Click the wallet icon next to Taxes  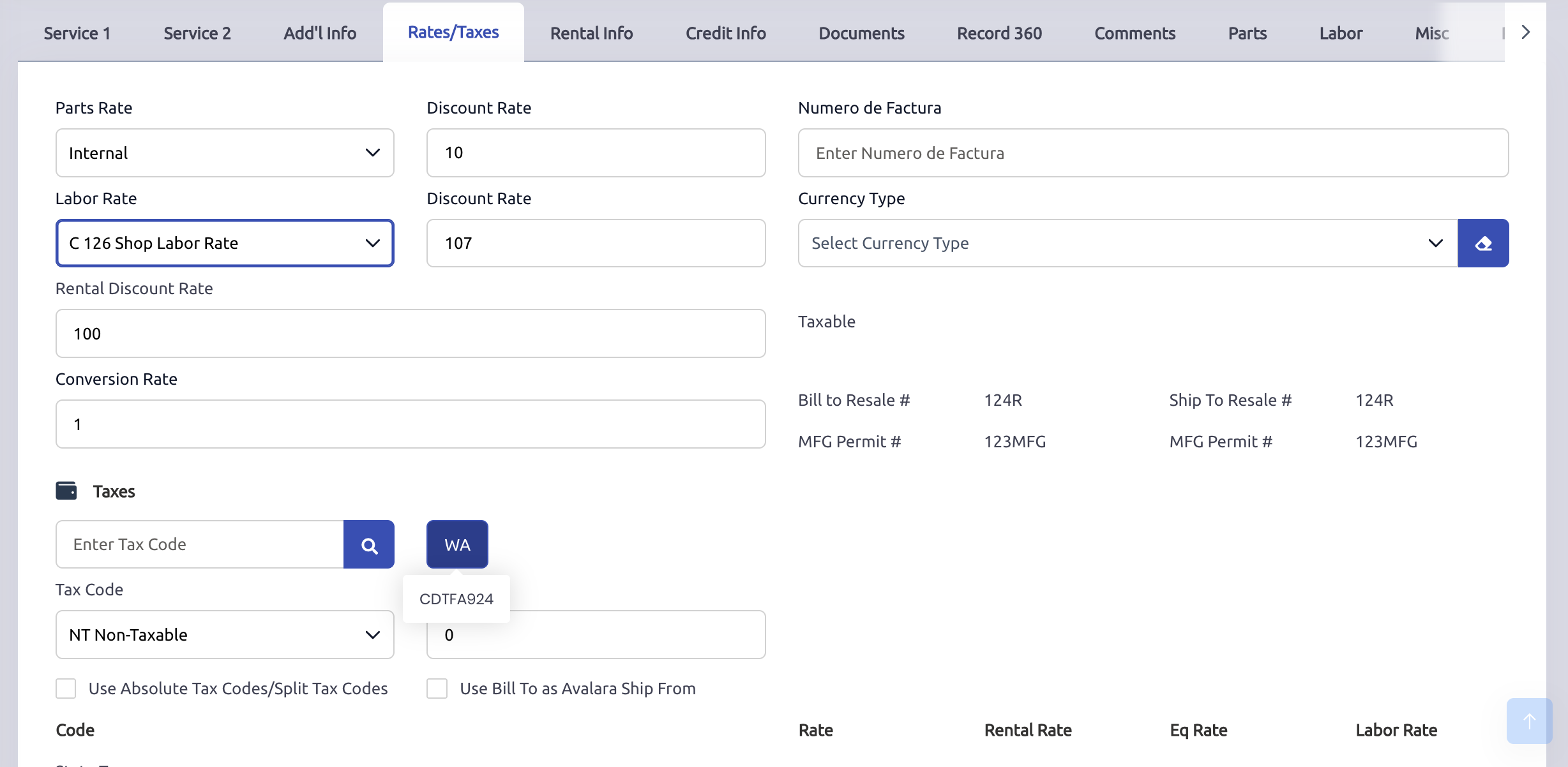[x=66, y=491]
